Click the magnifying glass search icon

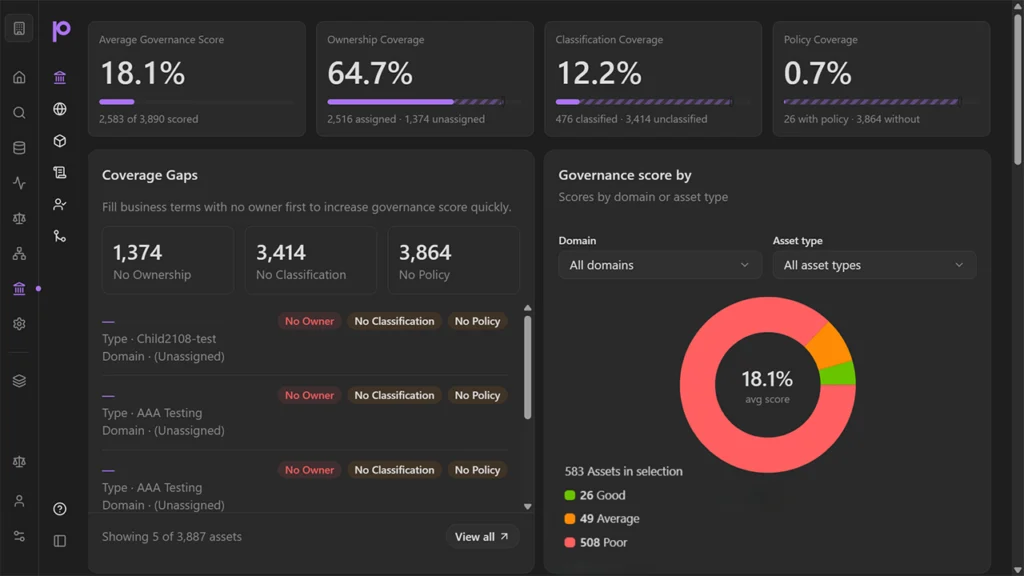tap(19, 113)
